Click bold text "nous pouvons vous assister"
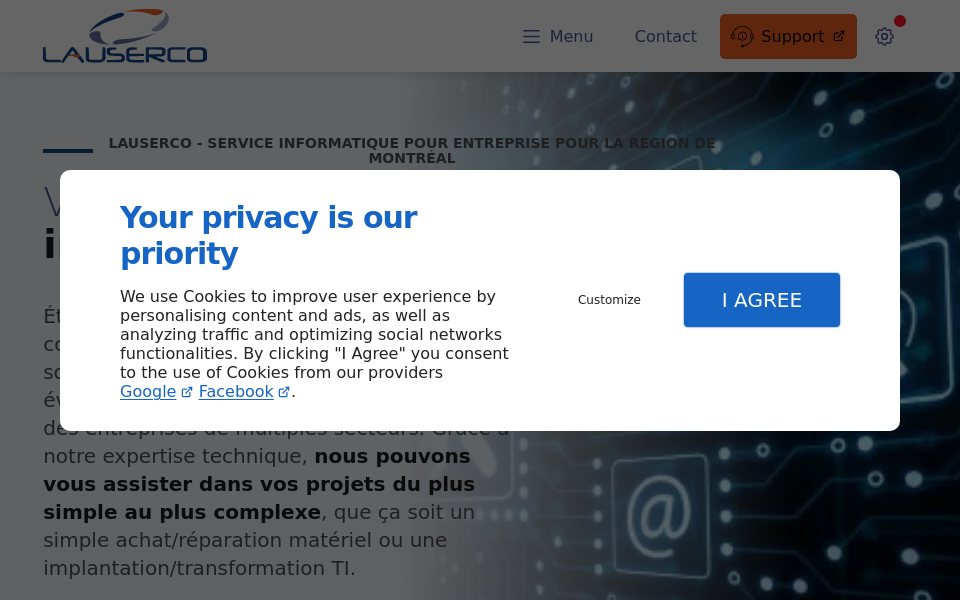The image size is (960, 600). point(392,457)
